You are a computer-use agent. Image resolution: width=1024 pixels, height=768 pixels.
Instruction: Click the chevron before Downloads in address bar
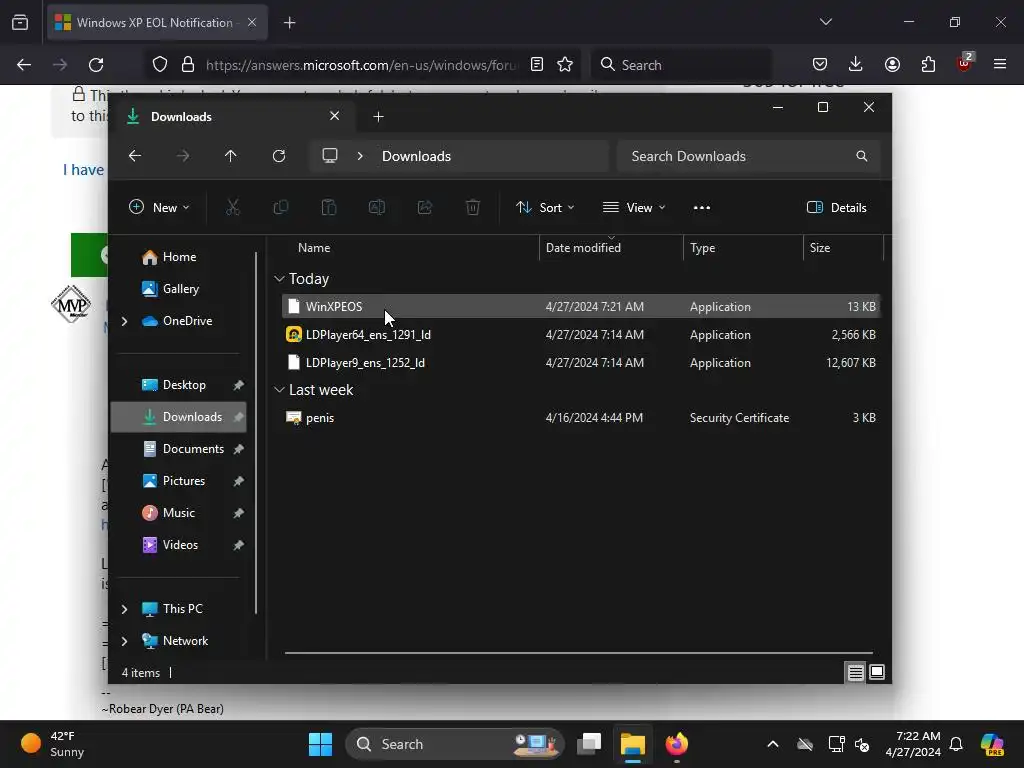tap(360, 156)
